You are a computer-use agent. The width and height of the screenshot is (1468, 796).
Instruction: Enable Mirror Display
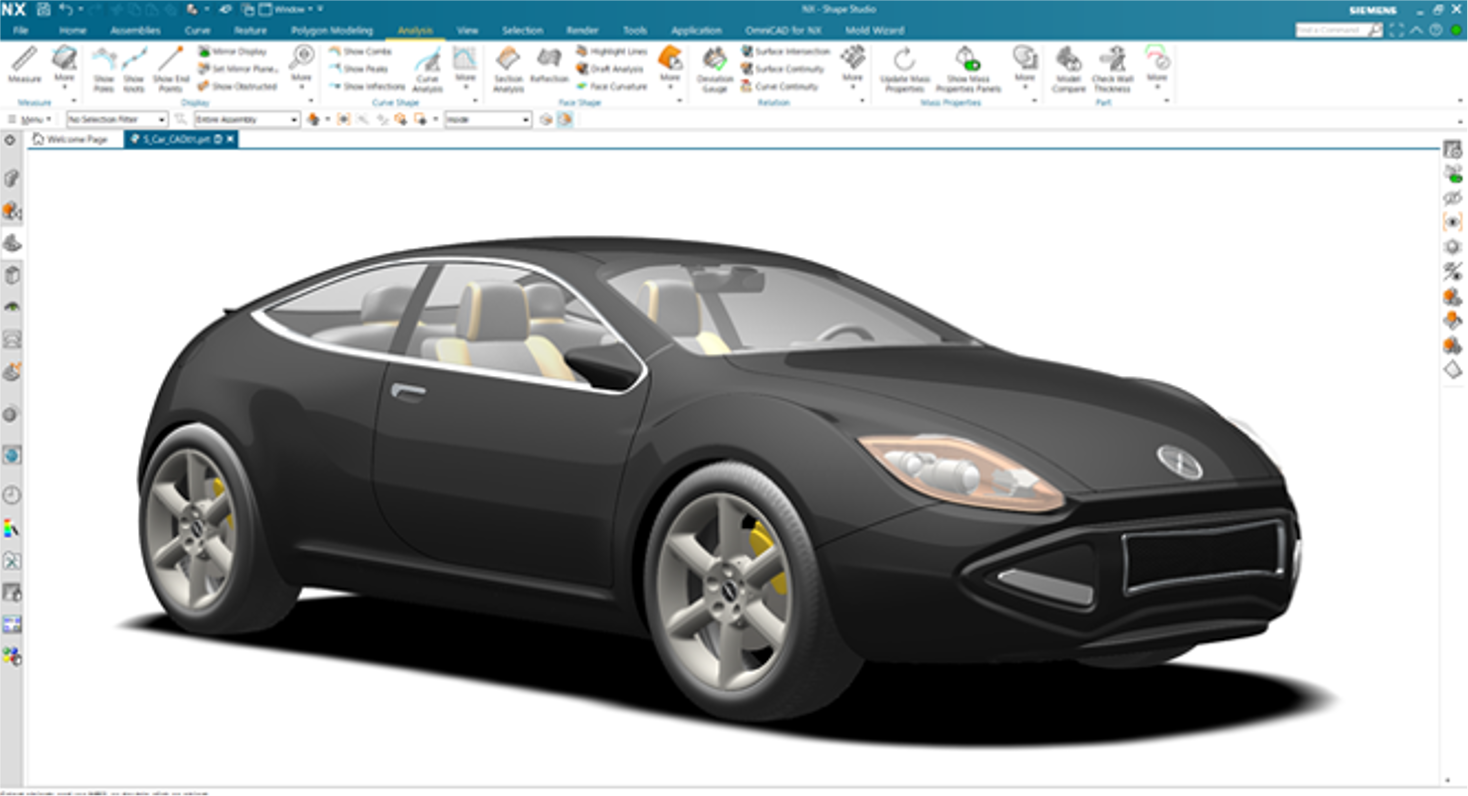[232, 51]
